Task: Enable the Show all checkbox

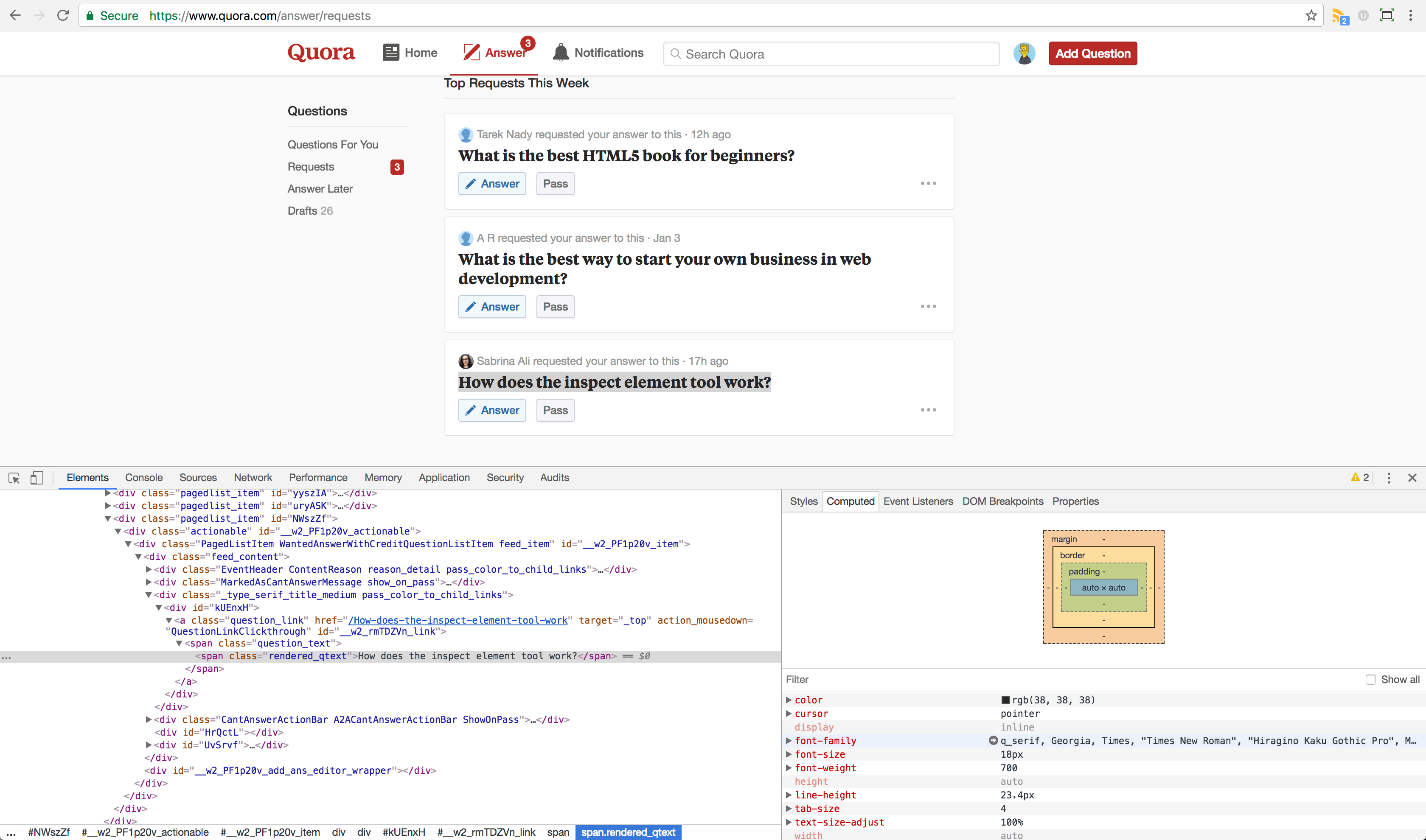Action: tap(1370, 679)
